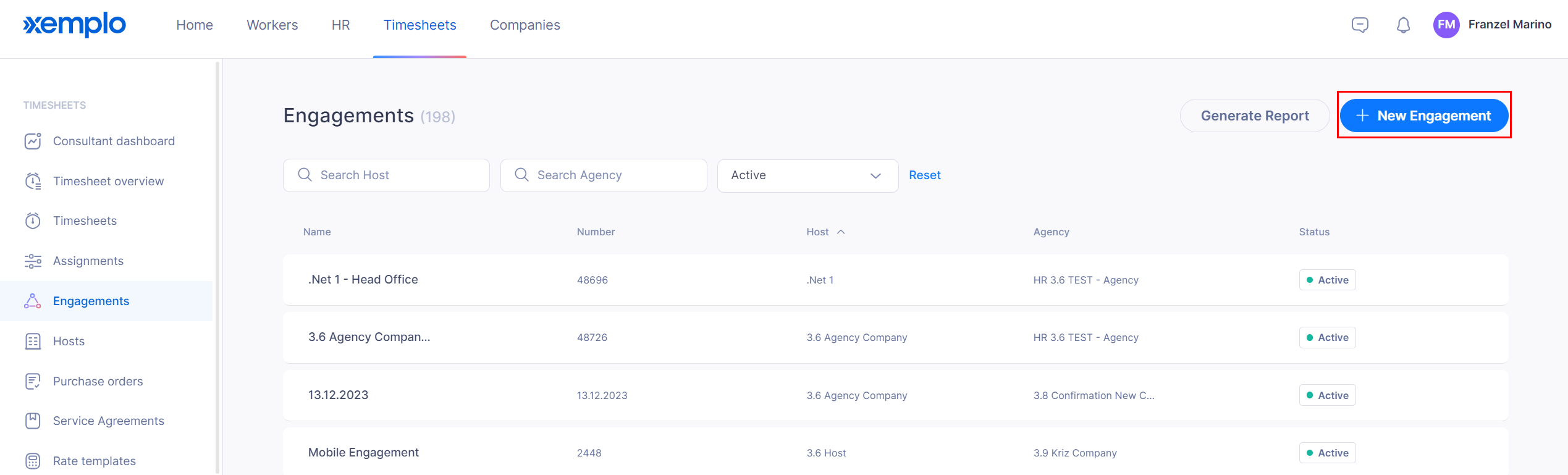Click the Timesheet overview clock icon
1568x475 pixels.
[33, 181]
